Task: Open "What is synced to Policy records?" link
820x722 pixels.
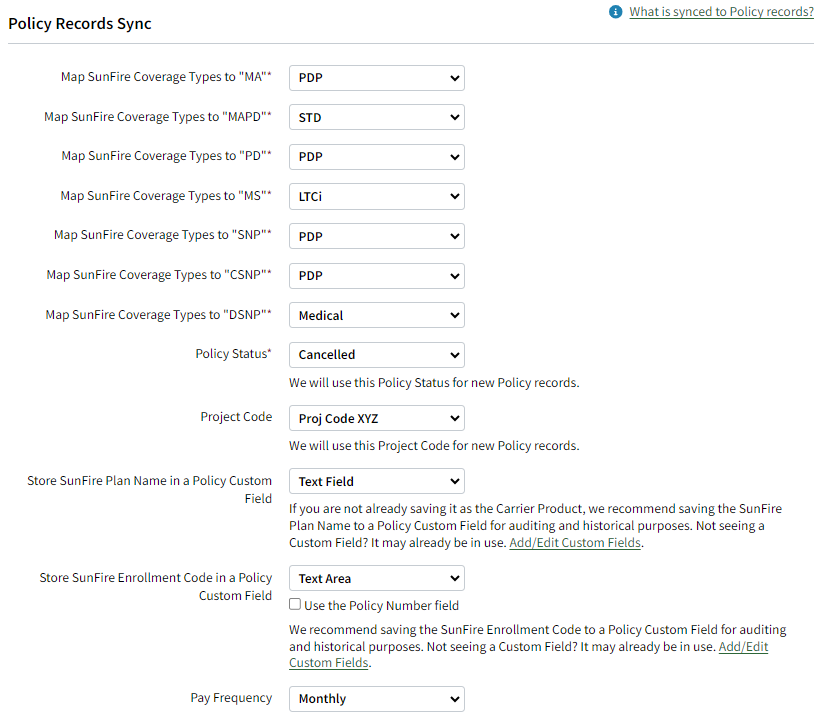Action: pos(721,12)
